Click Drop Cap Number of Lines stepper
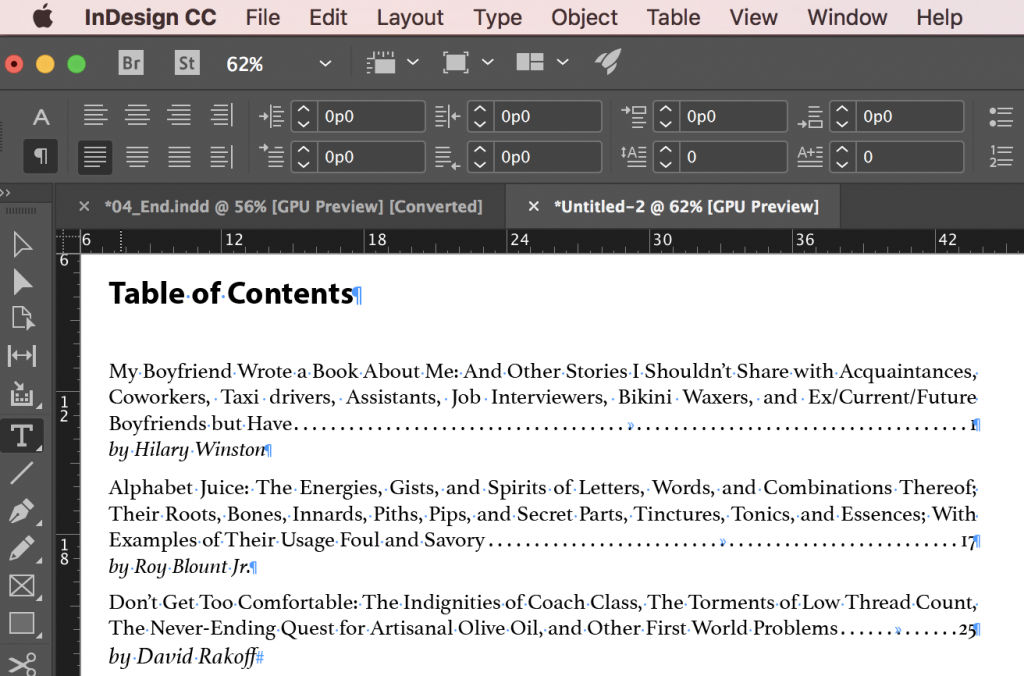The height and width of the screenshot is (676, 1024). [665, 157]
